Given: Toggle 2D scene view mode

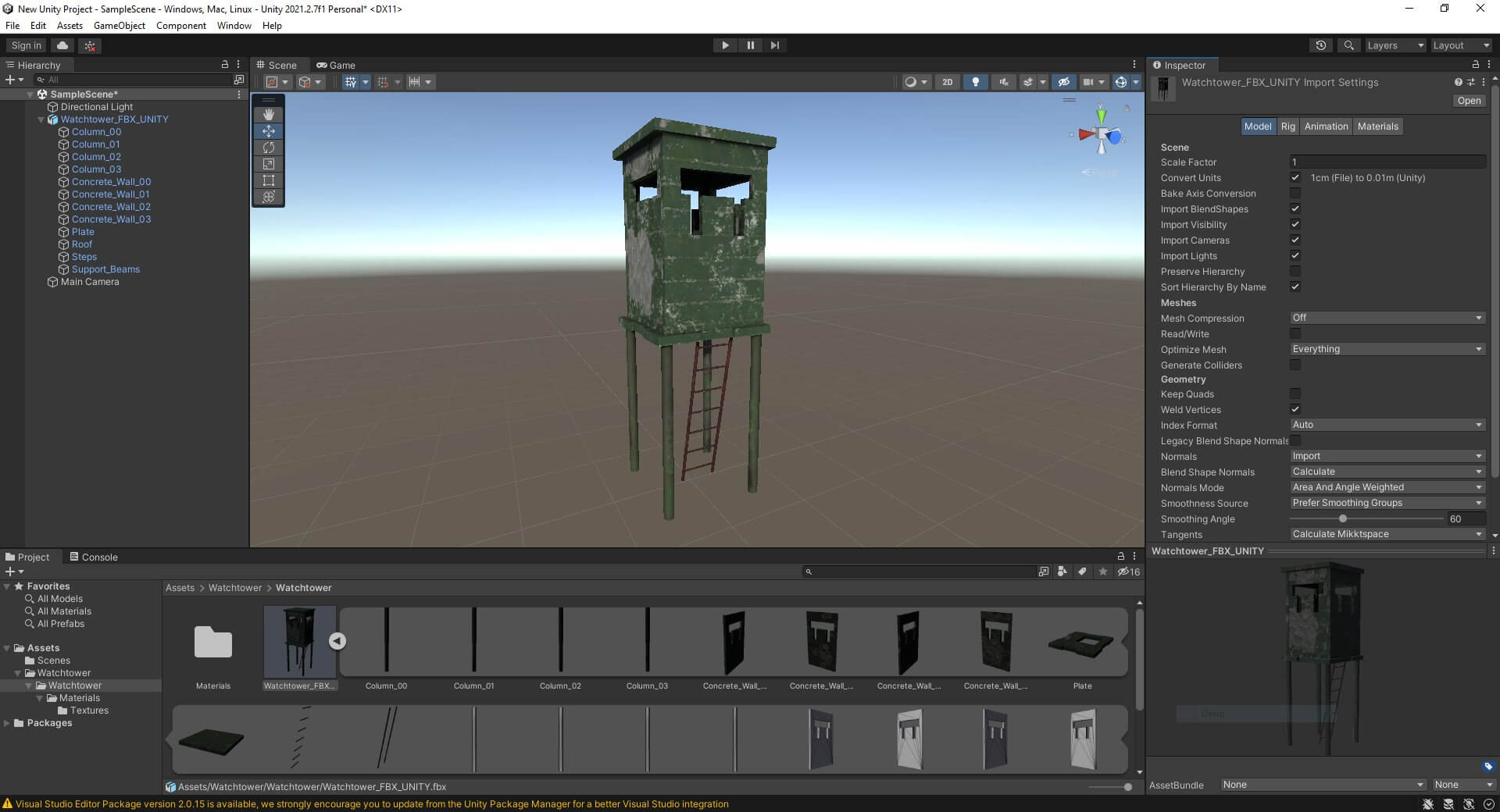Looking at the screenshot, I should point(947,82).
